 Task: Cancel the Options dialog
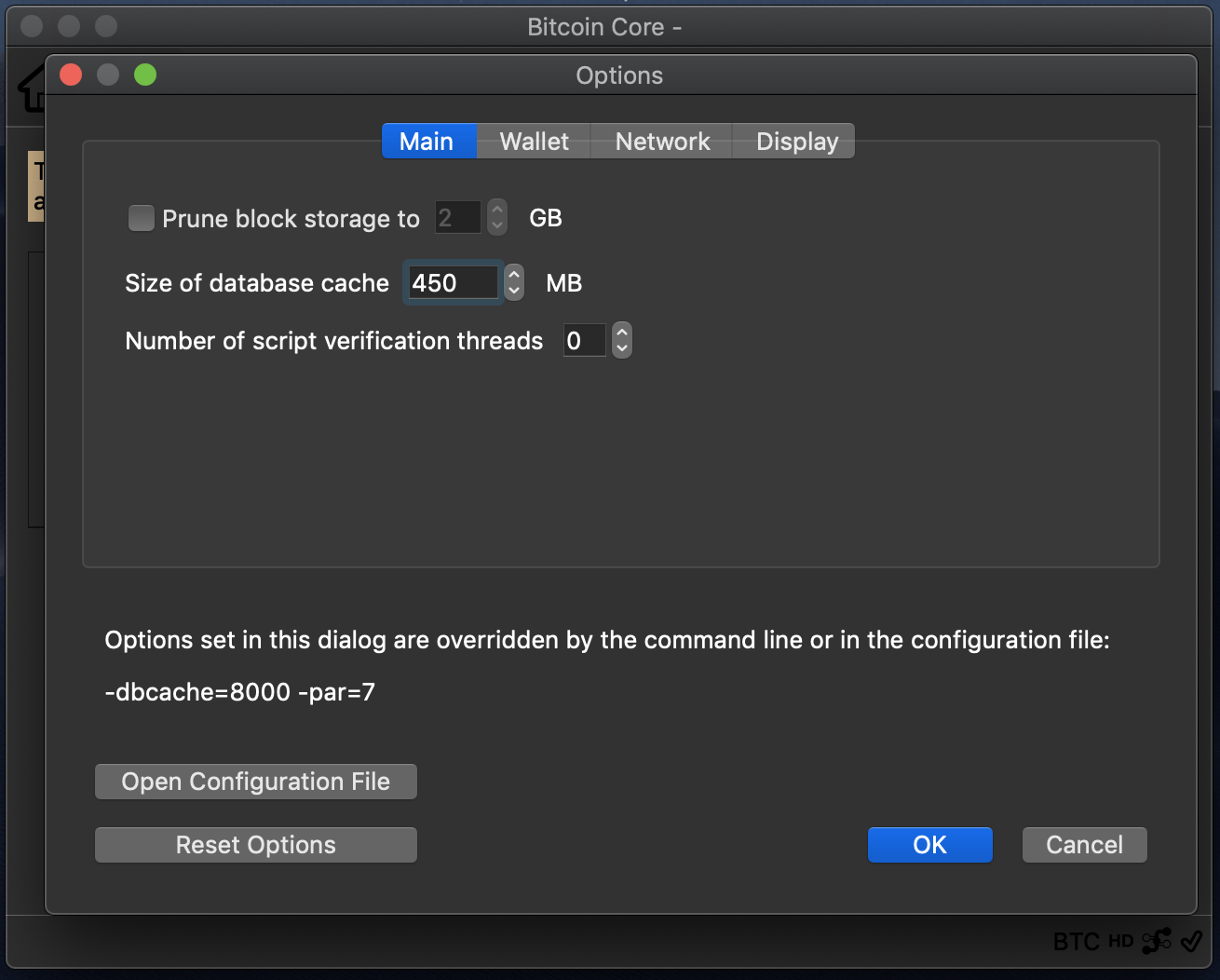(1085, 845)
